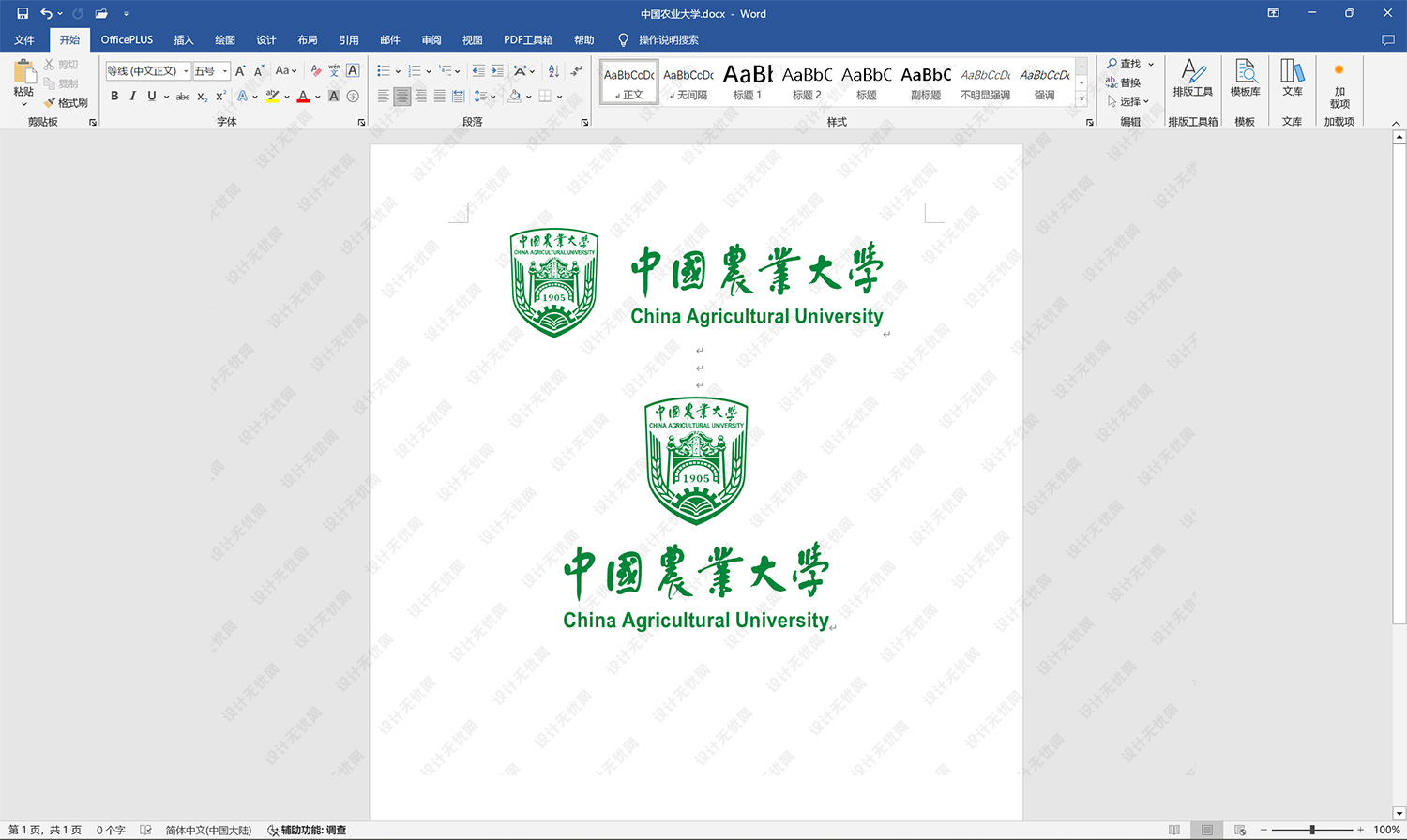1407x840 pixels.
Task: Open the font size dropdown 五号
Action: tap(225, 71)
